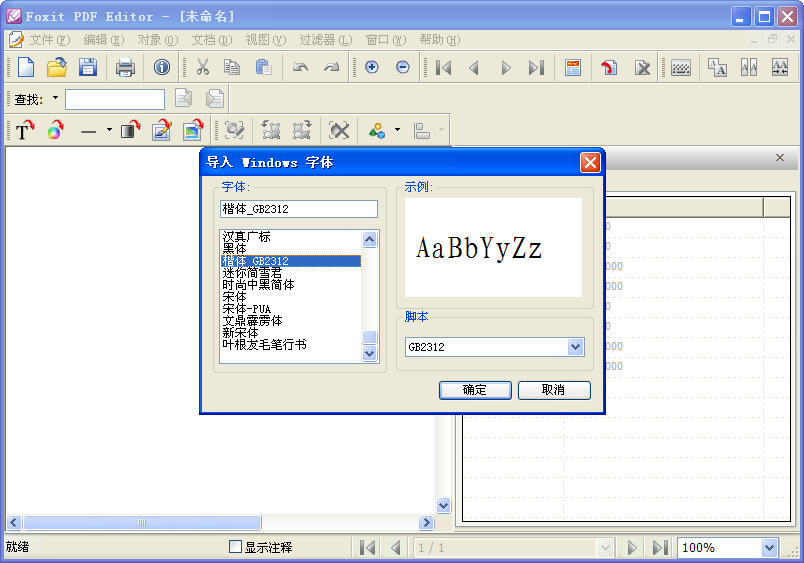Click the Zoom In (plus) toolbar icon

tap(372, 67)
